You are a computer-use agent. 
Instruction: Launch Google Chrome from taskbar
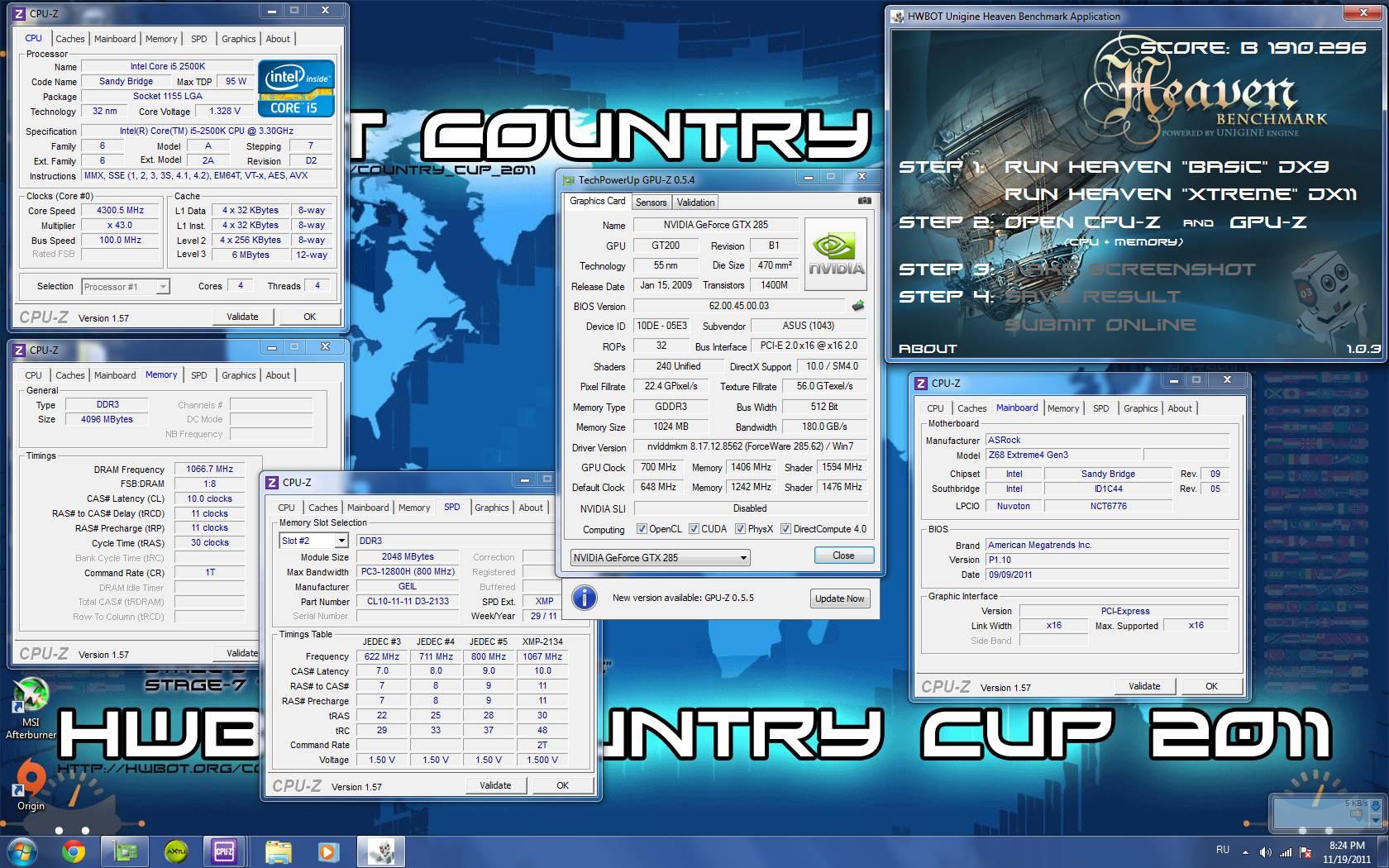pos(73,851)
